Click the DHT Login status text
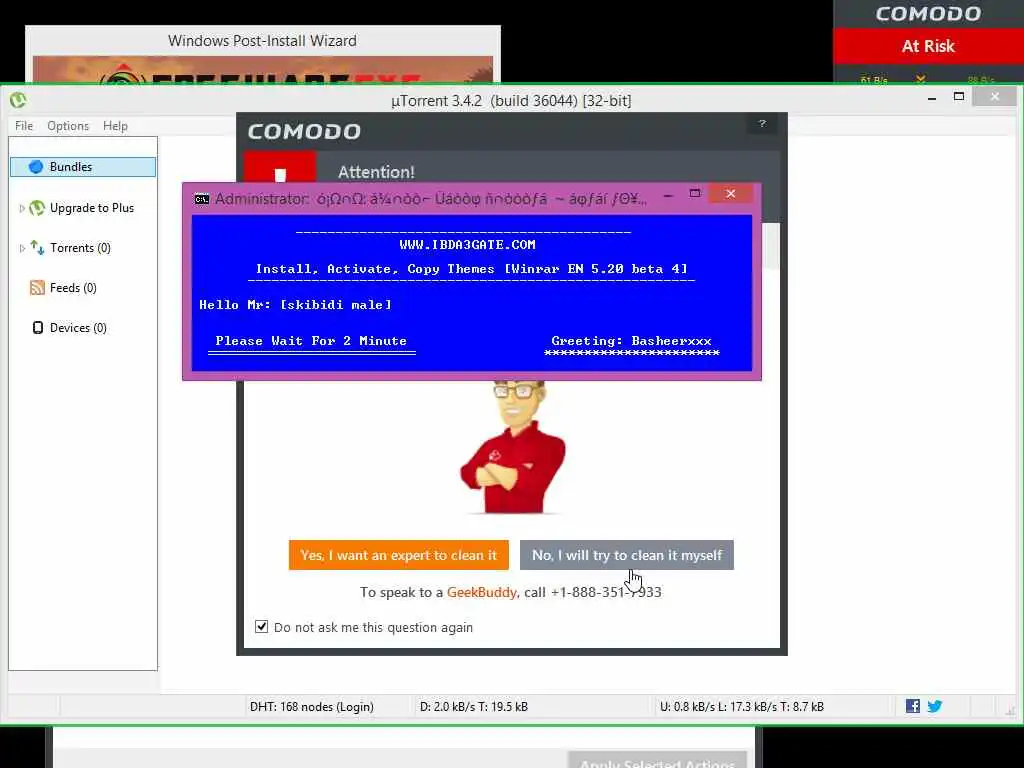The height and width of the screenshot is (768, 1024). click(312, 707)
